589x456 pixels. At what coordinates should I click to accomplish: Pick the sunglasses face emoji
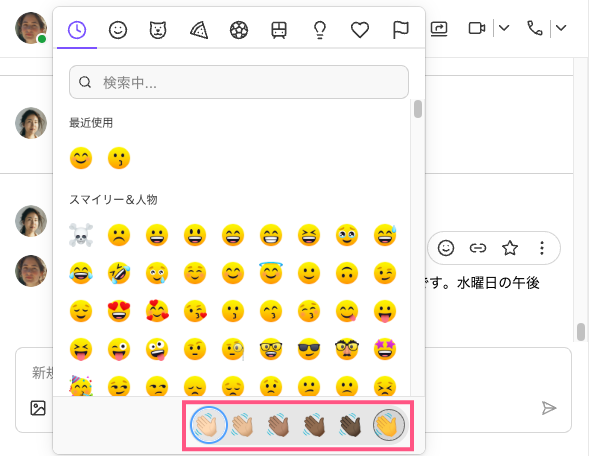point(309,349)
